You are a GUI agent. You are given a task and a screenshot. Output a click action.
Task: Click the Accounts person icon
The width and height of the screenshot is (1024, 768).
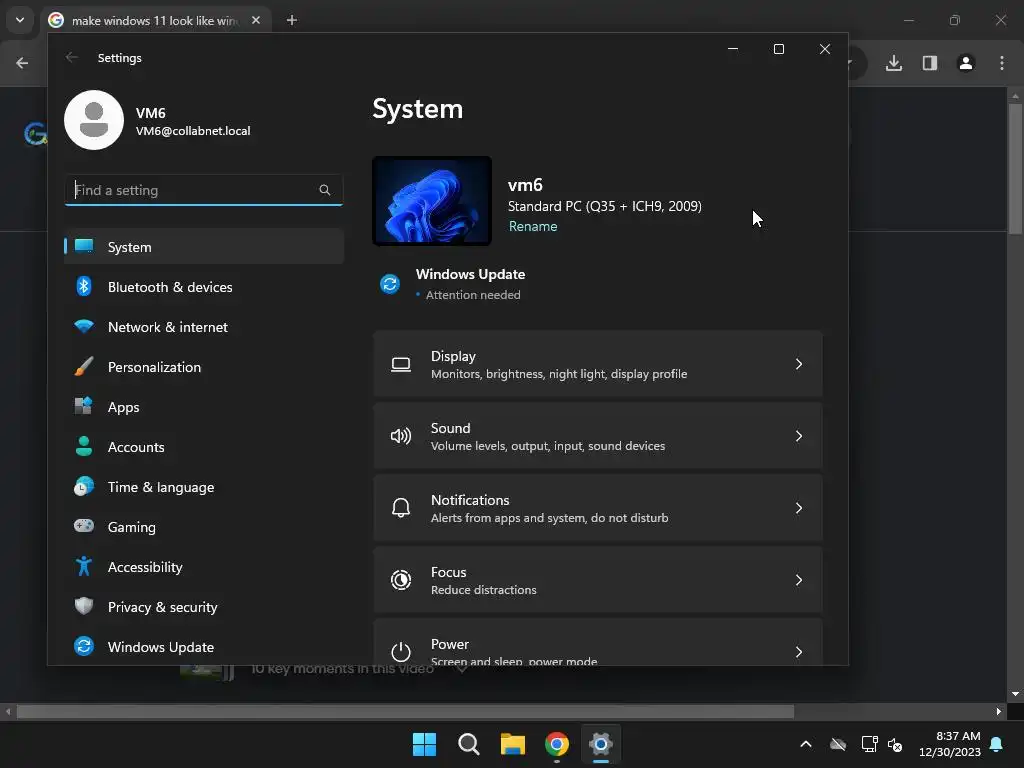84,446
